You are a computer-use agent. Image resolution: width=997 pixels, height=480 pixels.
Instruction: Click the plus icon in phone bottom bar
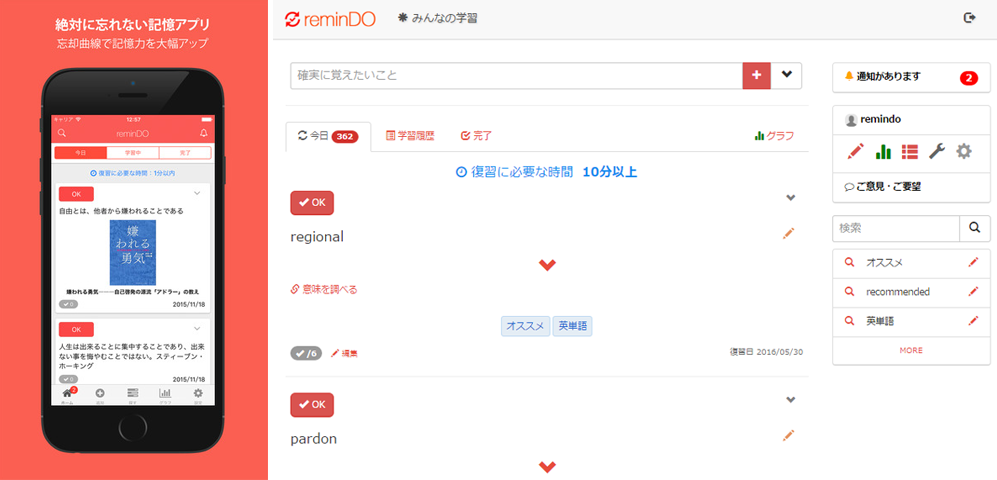(x=100, y=394)
